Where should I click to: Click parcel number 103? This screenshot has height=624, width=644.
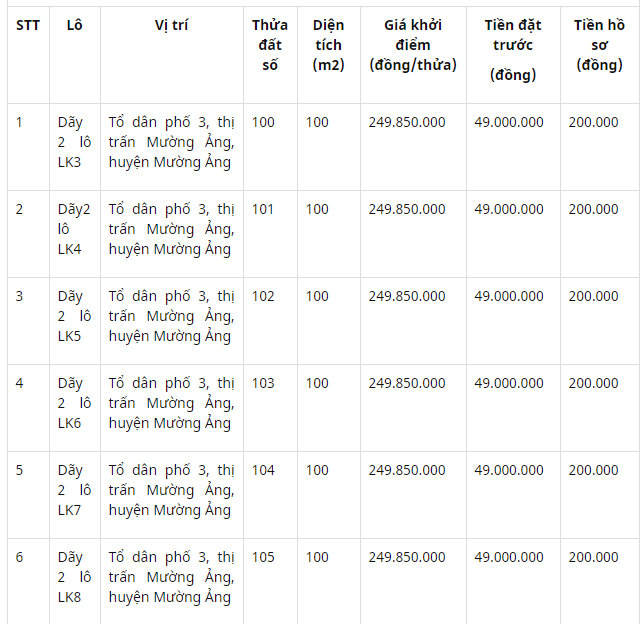[x=263, y=383]
